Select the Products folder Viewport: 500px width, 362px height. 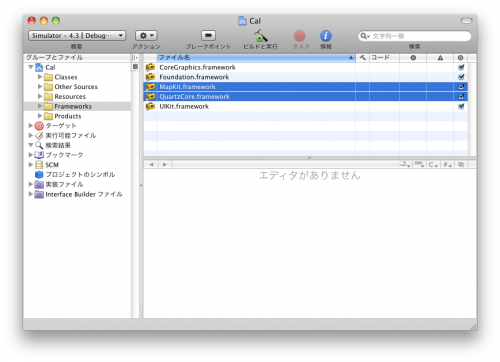coord(49,116)
